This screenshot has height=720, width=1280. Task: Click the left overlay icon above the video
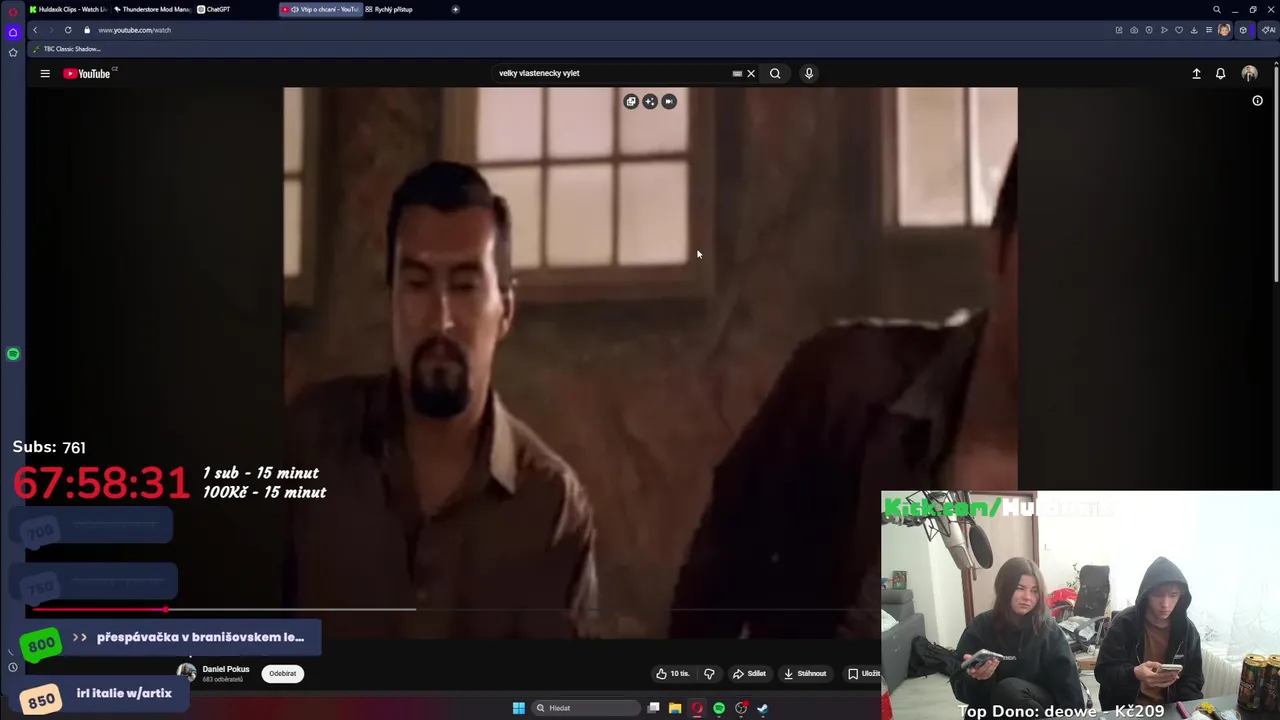631,101
